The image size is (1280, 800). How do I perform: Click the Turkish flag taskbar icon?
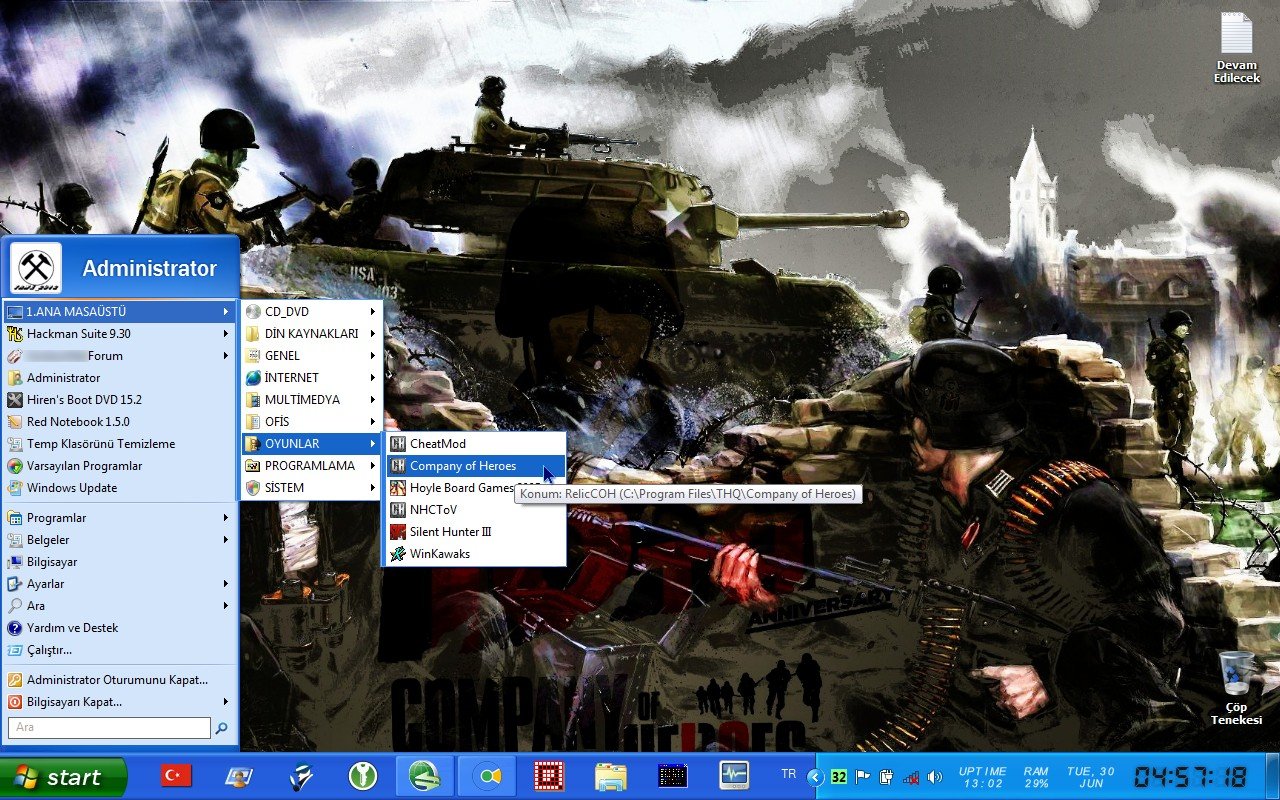(177, 777)
